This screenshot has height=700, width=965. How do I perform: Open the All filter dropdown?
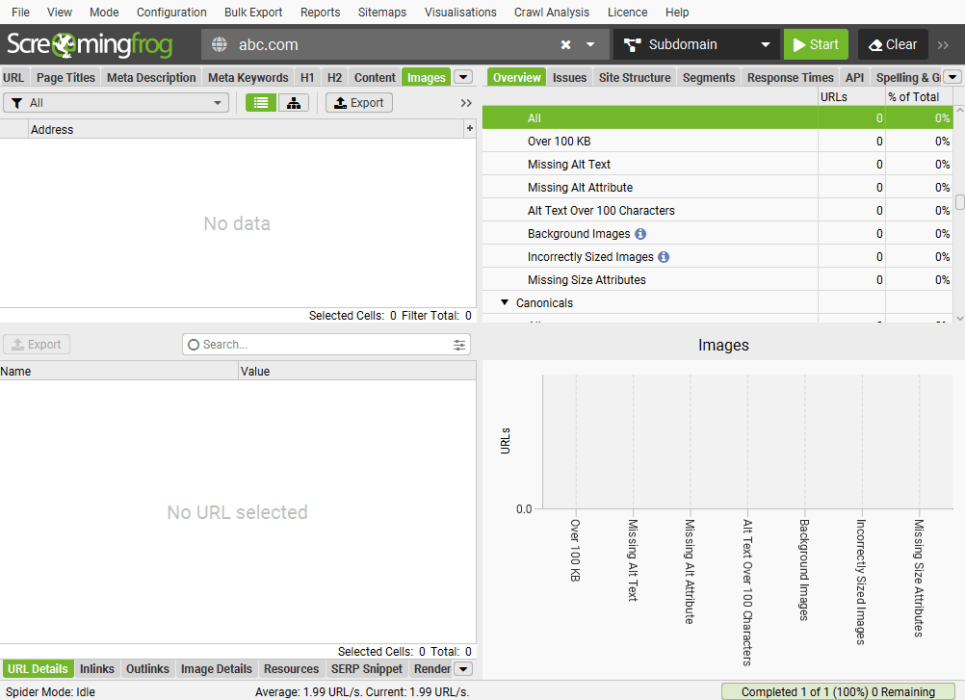216,102
